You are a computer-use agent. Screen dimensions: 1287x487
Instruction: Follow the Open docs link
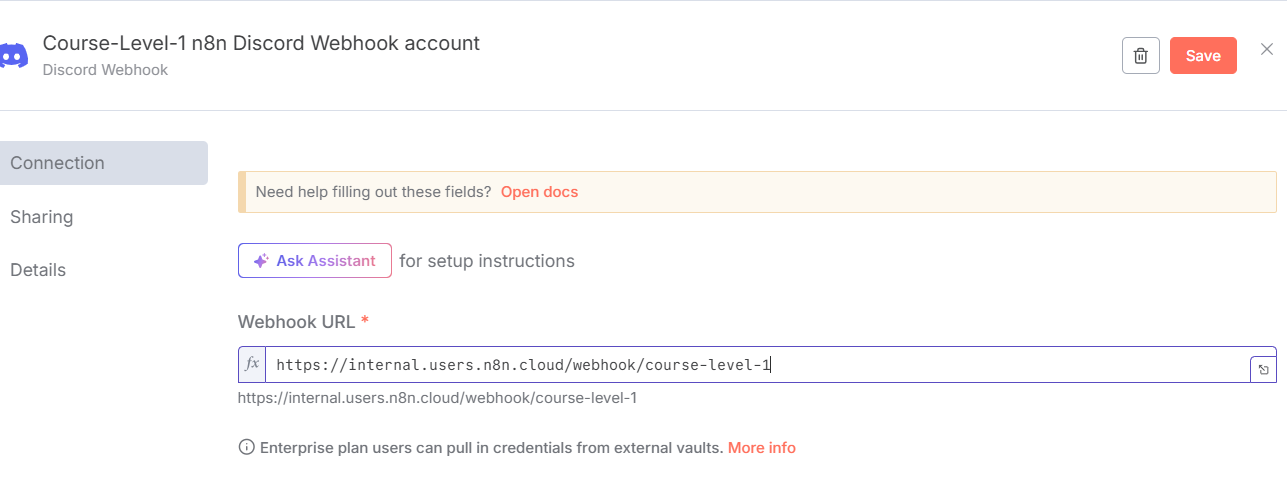[539, 192]
